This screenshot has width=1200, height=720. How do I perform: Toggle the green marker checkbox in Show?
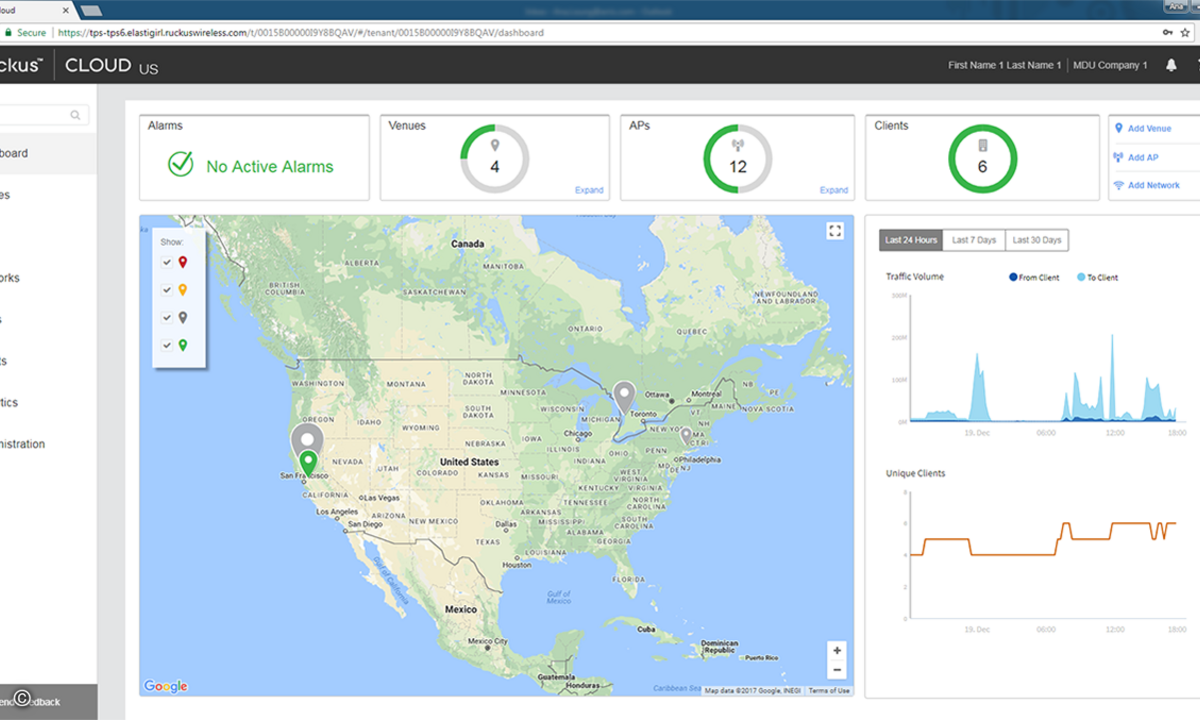(x=167, y=346)
